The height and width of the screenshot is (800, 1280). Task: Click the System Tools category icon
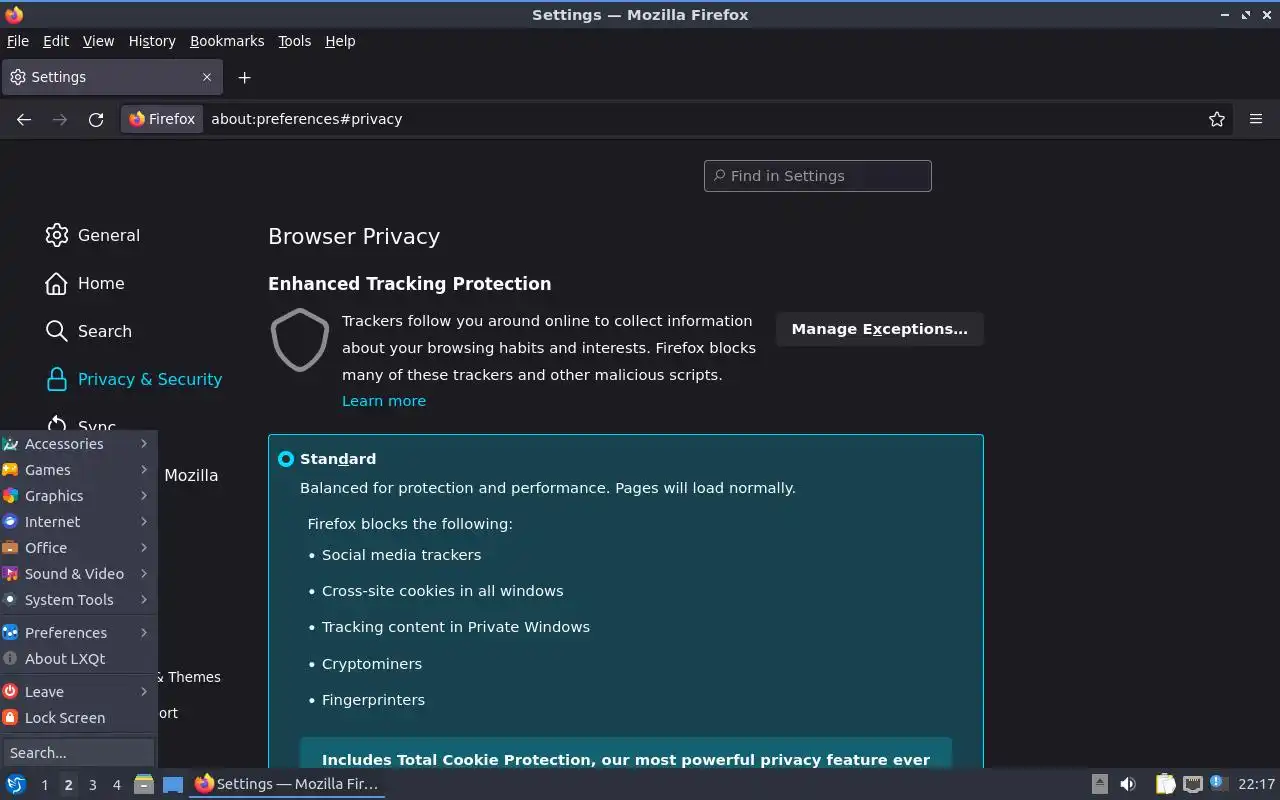10,600
